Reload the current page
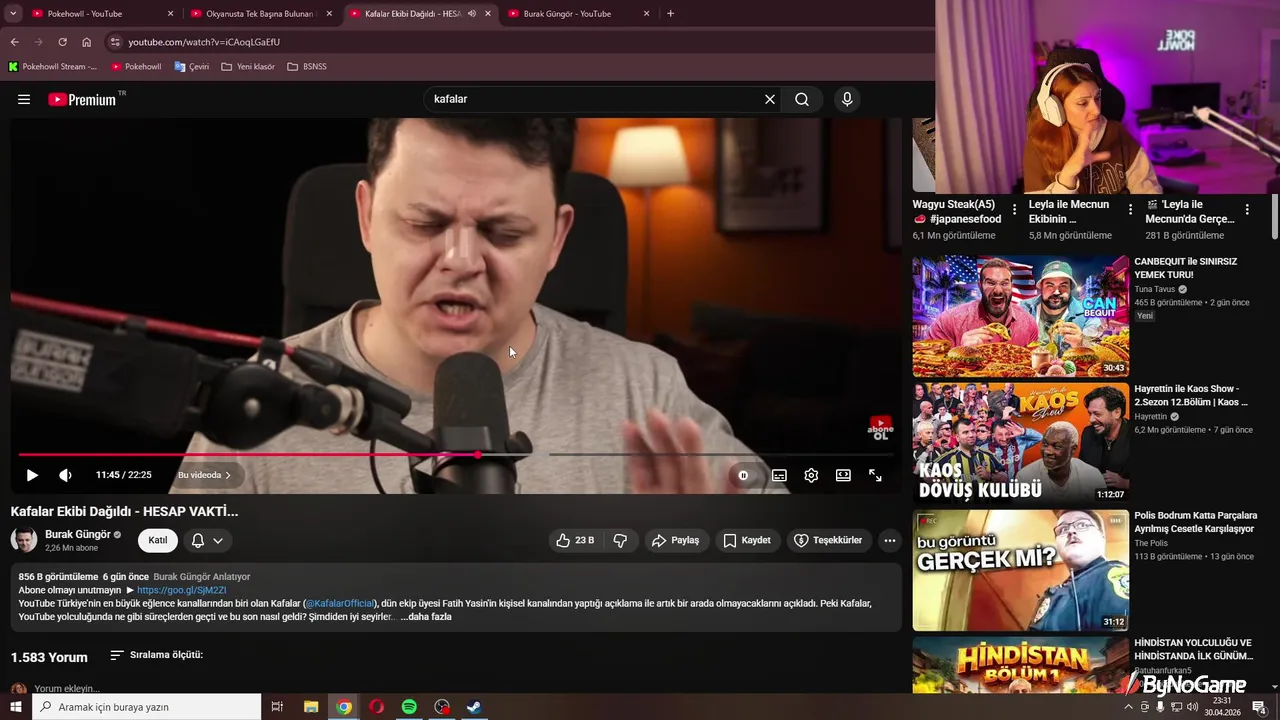This screenshot has height=720, width=1280. pyautogui.click(x=62, y=42)
